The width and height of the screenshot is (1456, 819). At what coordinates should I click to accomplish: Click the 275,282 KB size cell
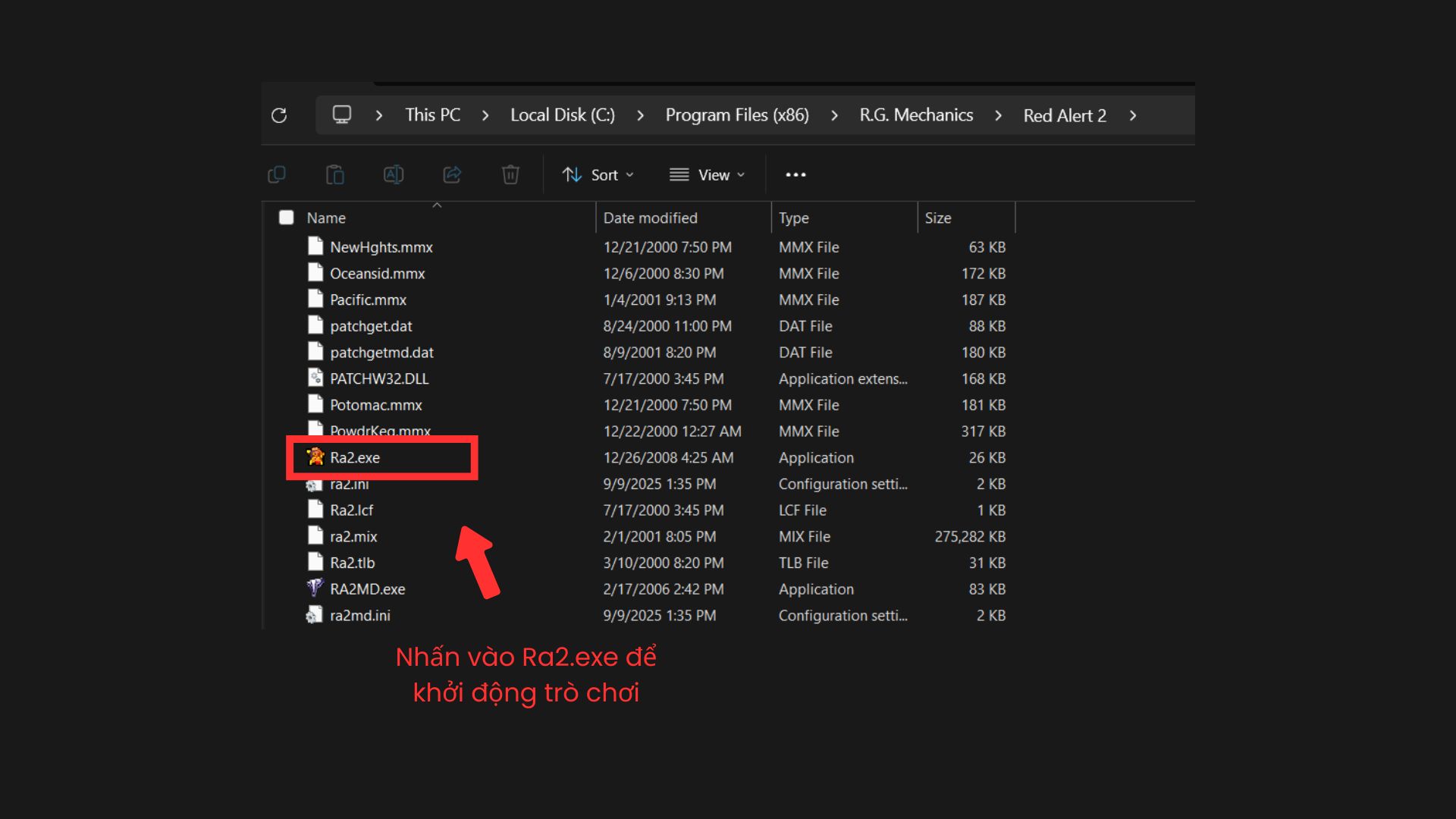970,537
